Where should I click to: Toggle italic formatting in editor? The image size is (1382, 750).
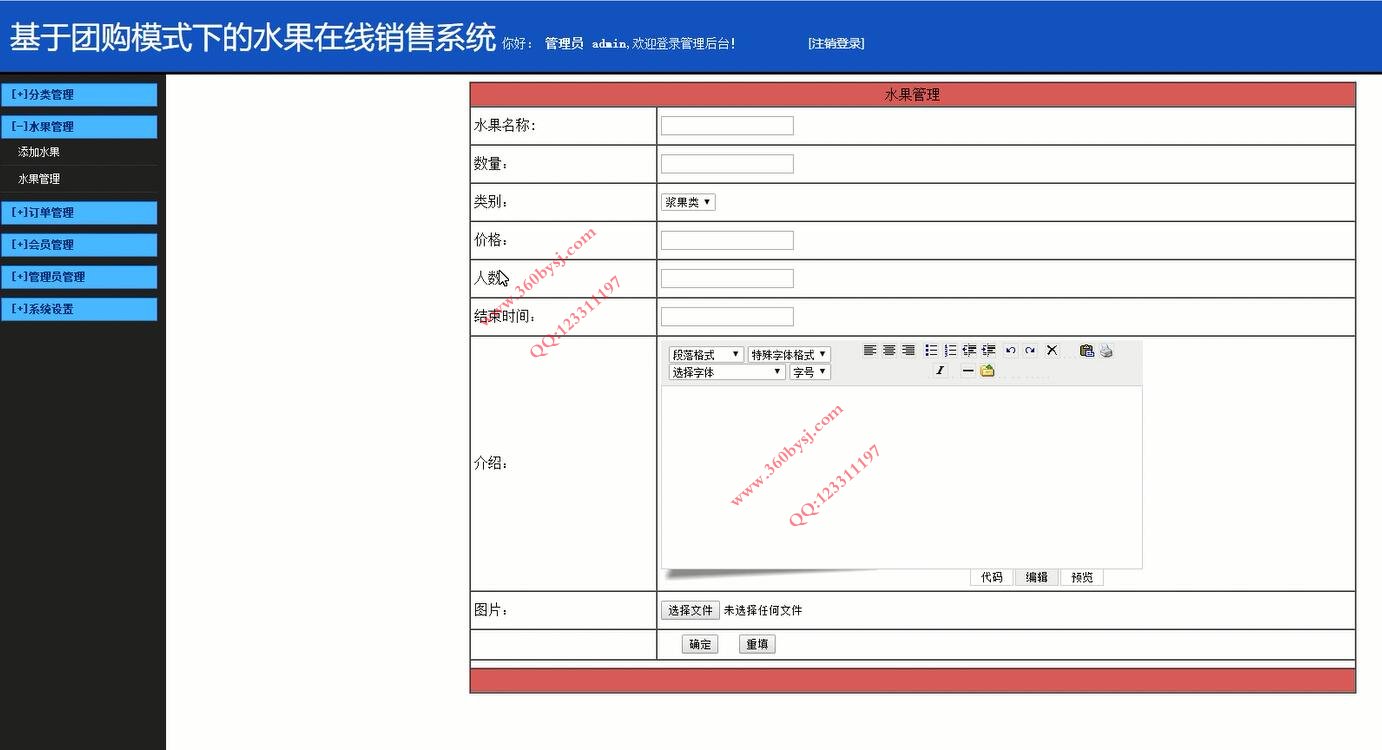(940, 371)
